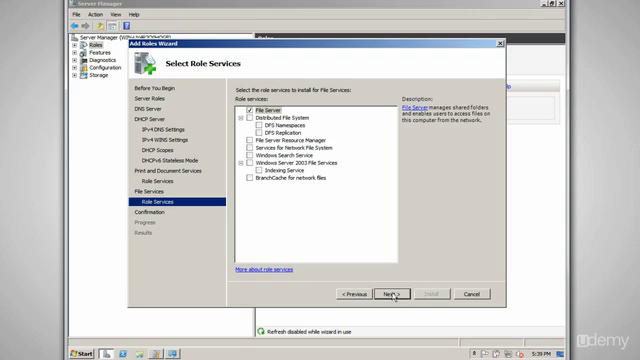This screenshot has height=360, width=640.
Task: Go to DHCPv6 Stateless Mode step
Action: coord(170,161)
